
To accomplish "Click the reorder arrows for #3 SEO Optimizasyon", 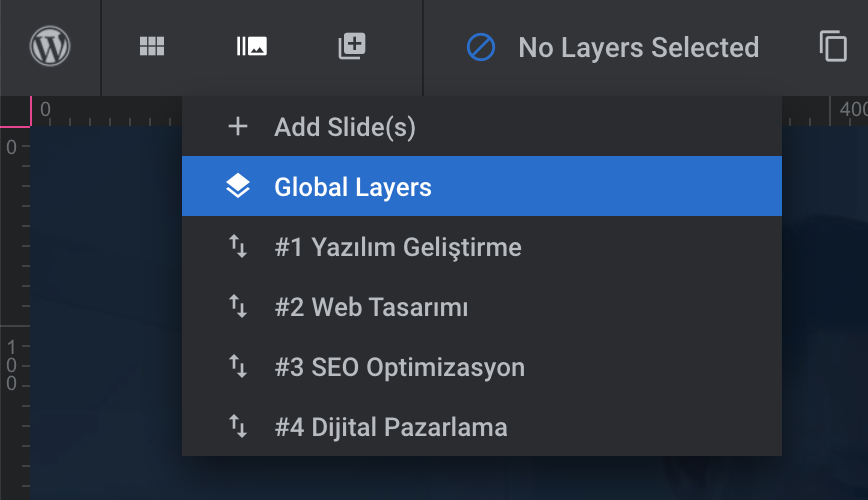I will 238,367.
